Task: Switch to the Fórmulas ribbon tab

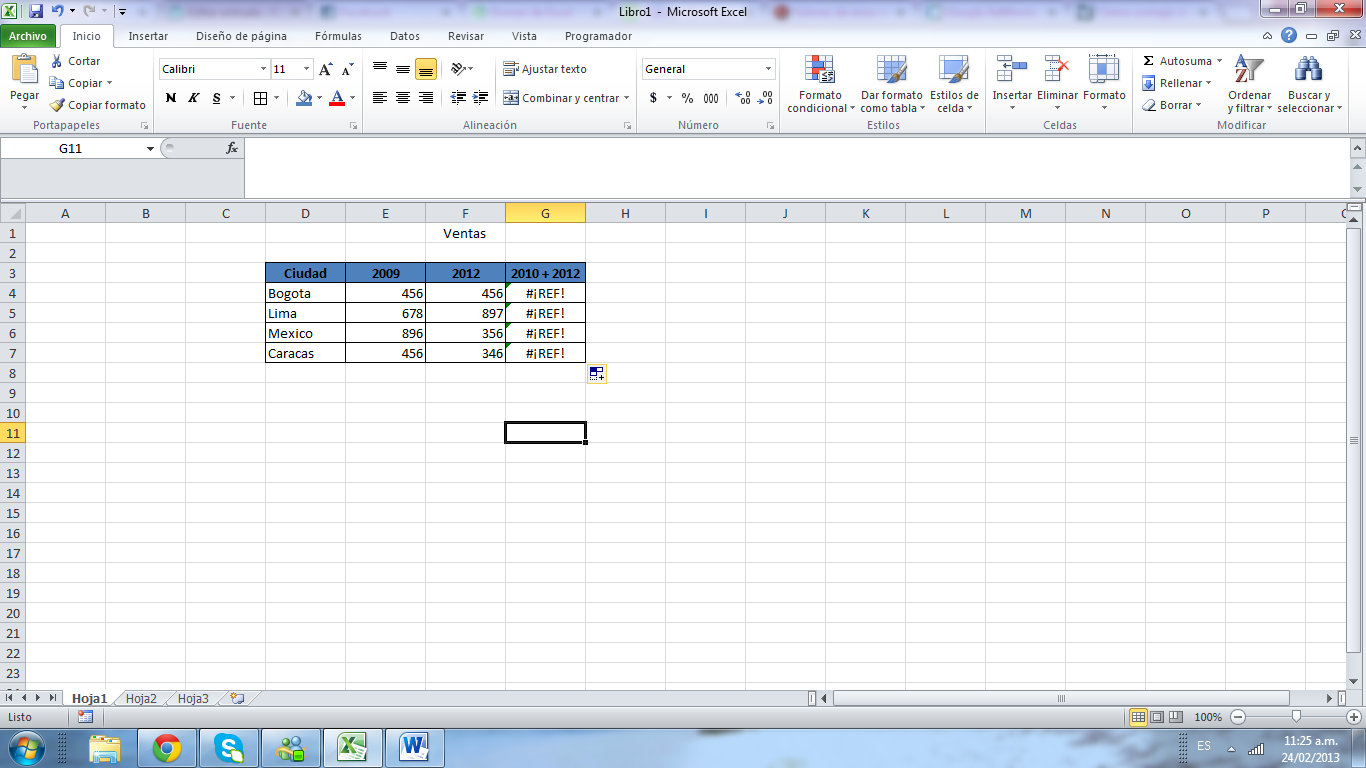Action: (338, 36)
